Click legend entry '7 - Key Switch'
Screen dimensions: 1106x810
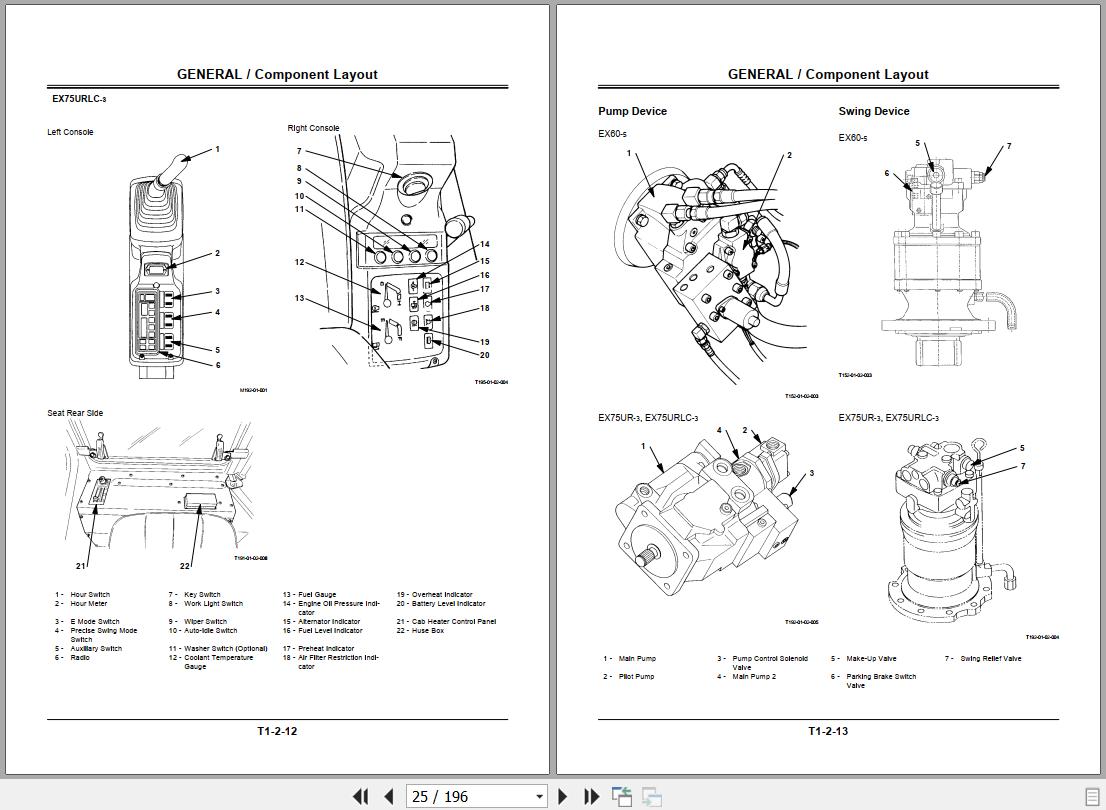click(x=195, y=595)
